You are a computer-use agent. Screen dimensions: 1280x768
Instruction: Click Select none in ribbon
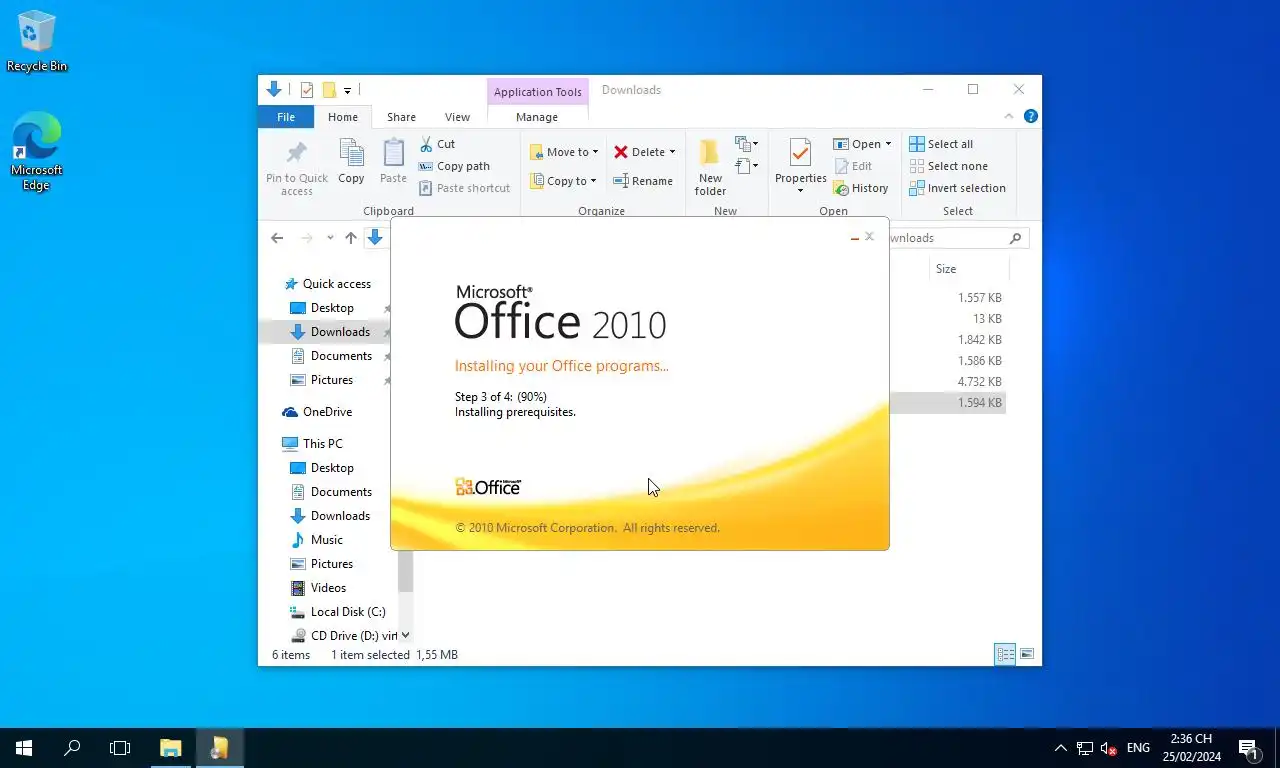[x=948, y=166]
